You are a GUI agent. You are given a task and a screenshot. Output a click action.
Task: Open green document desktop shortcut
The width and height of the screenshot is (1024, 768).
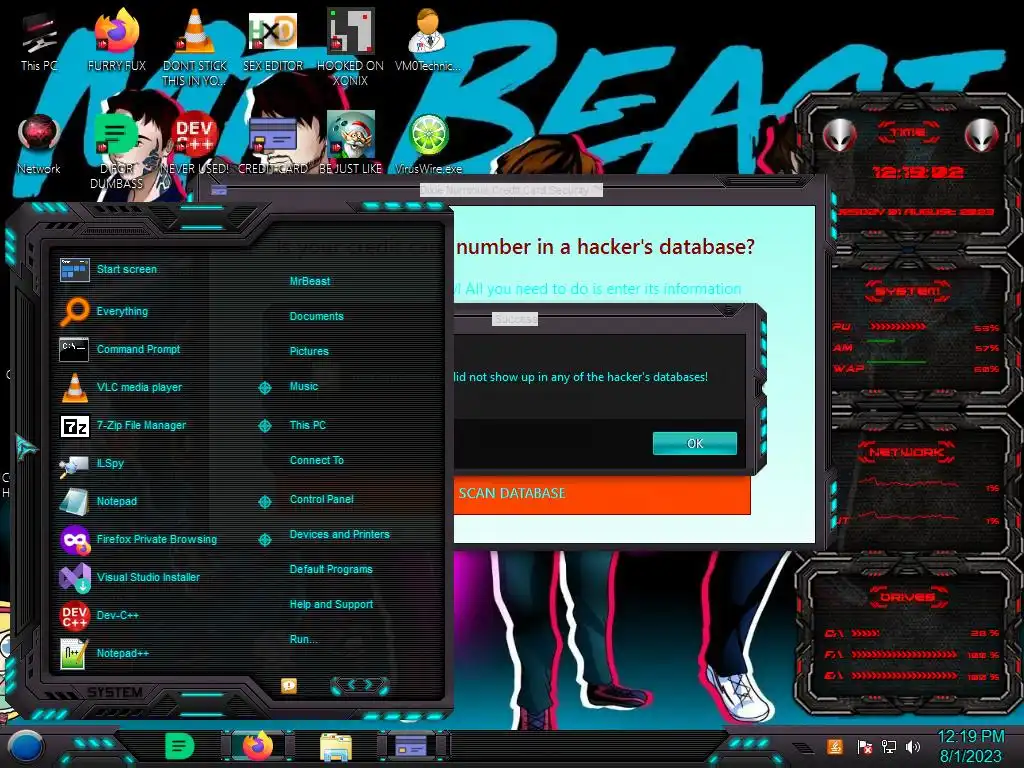tap(116, 152)
